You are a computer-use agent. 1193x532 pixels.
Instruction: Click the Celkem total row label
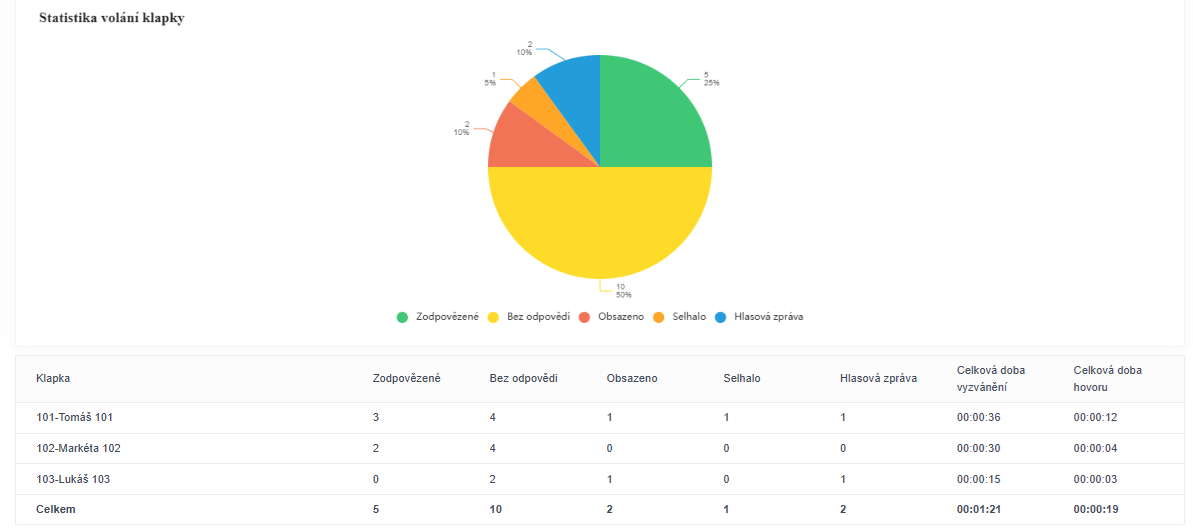pyautogui.click(x=56, y=510)
